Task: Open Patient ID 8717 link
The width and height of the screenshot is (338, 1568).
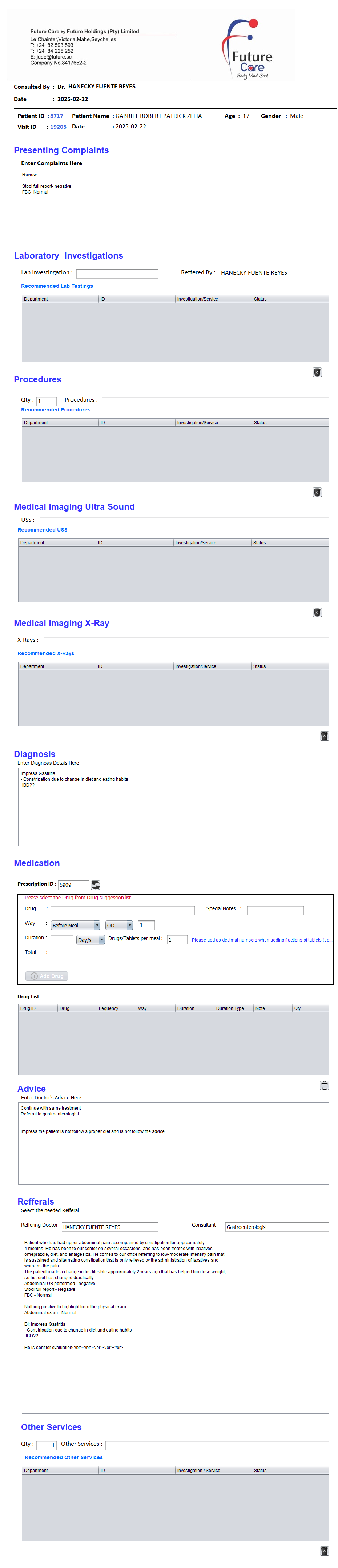Action: click(x=57, y=116)
